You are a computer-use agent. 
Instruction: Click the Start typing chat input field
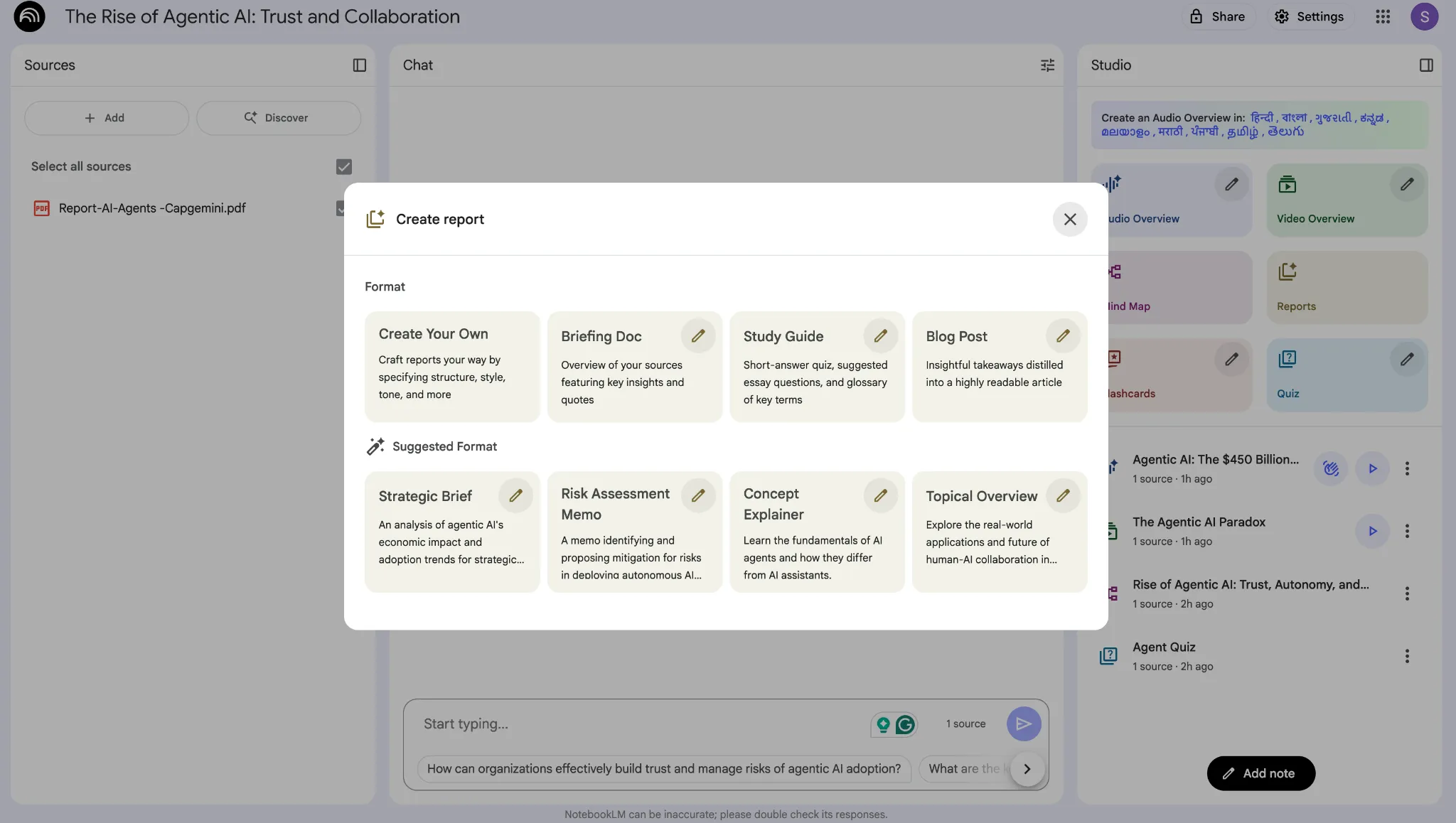pos(640,724)
